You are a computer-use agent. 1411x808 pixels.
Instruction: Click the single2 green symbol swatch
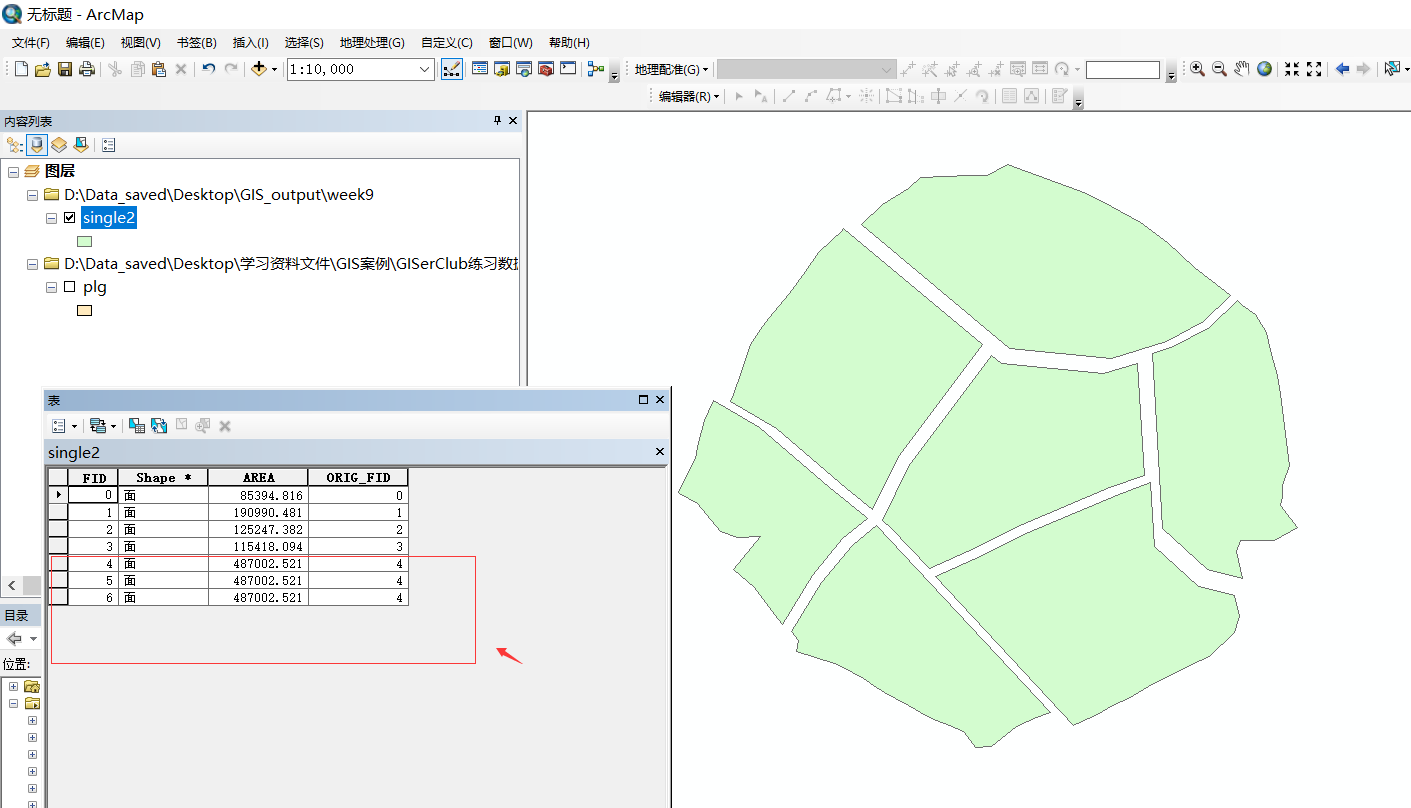pyautogui.click(x=85, y=241)
